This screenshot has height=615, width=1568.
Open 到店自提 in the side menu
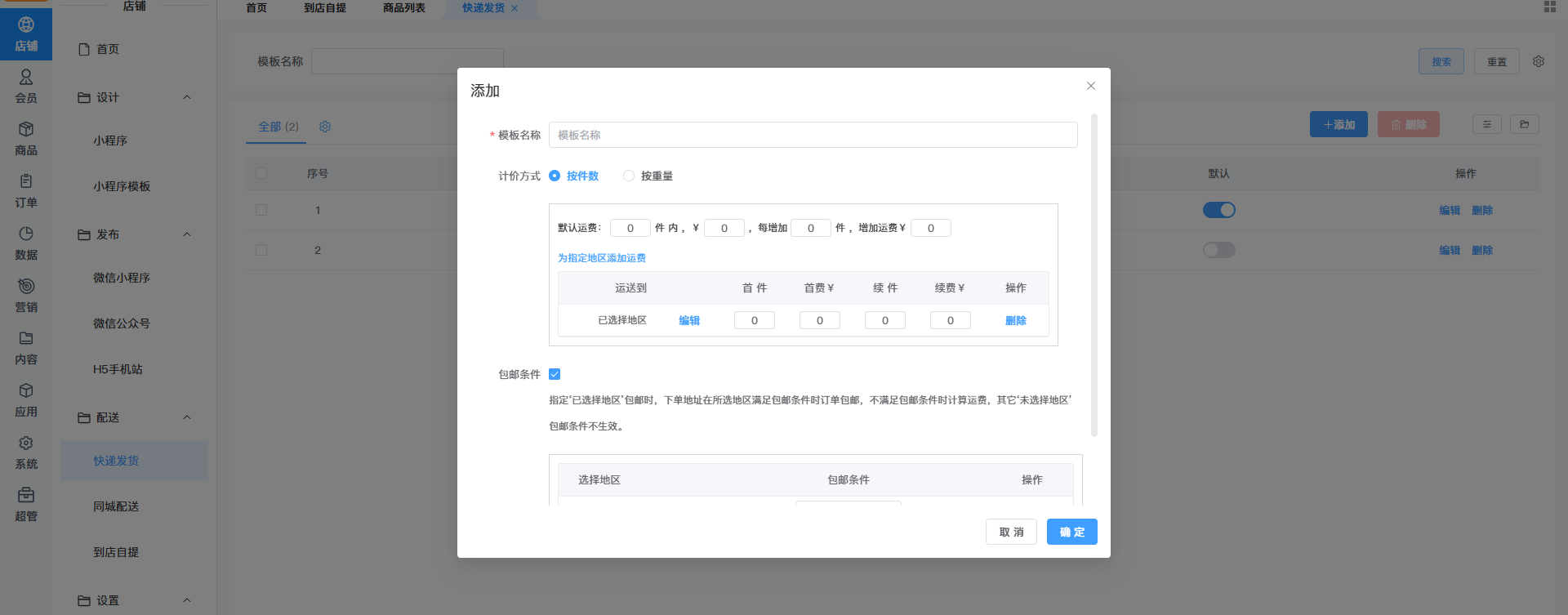(x=116, y=552)
